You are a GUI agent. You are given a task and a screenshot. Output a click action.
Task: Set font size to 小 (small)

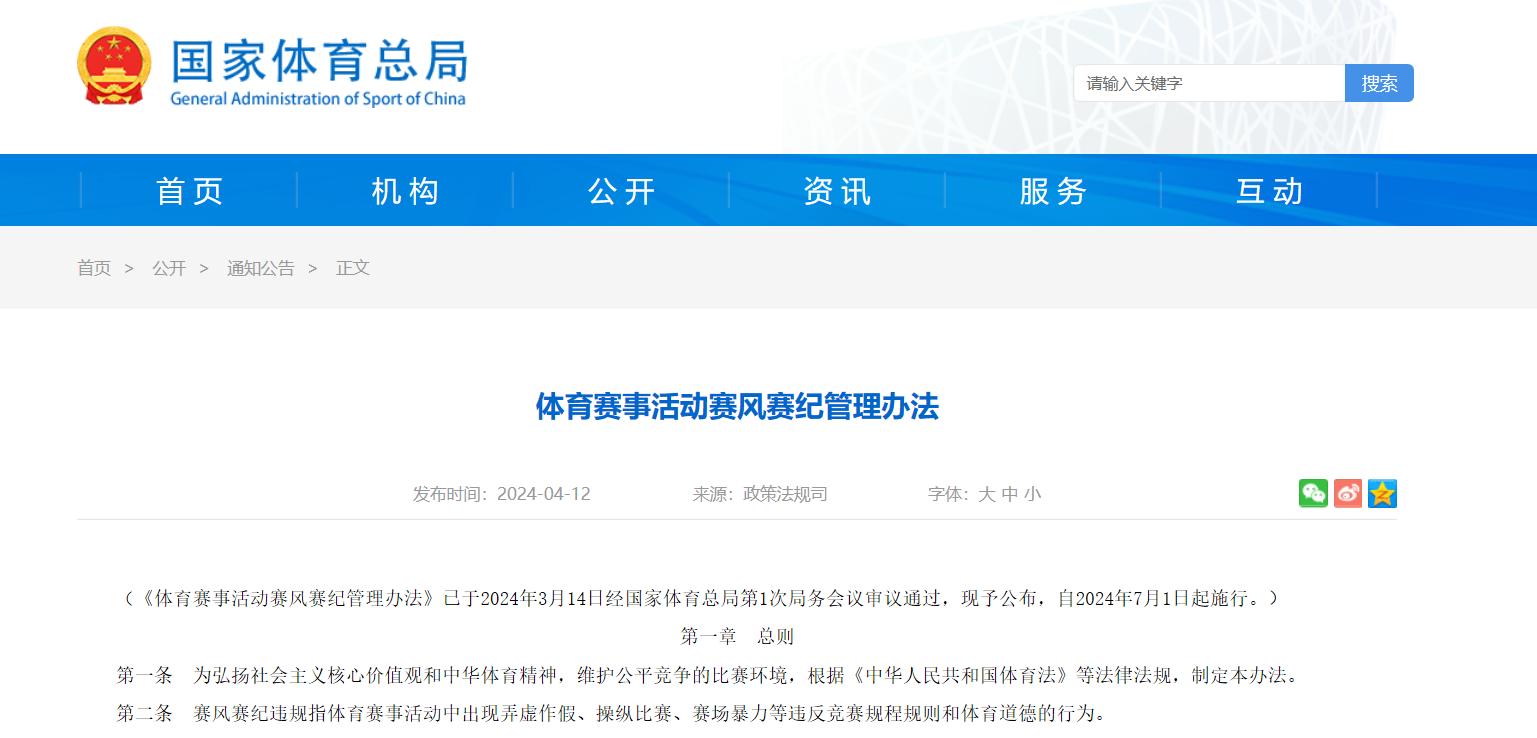[1032, 494]
